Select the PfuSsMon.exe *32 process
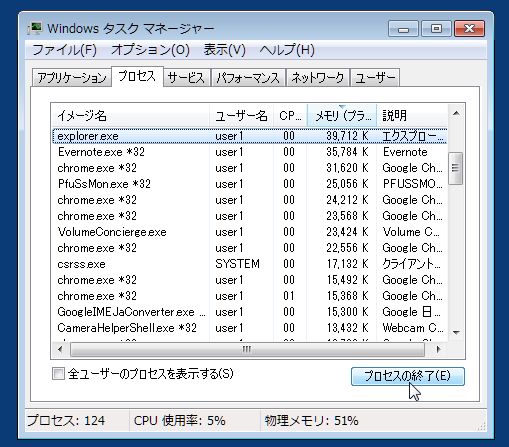The height and width of the screenshot is (447, 509). pos(249,184)
